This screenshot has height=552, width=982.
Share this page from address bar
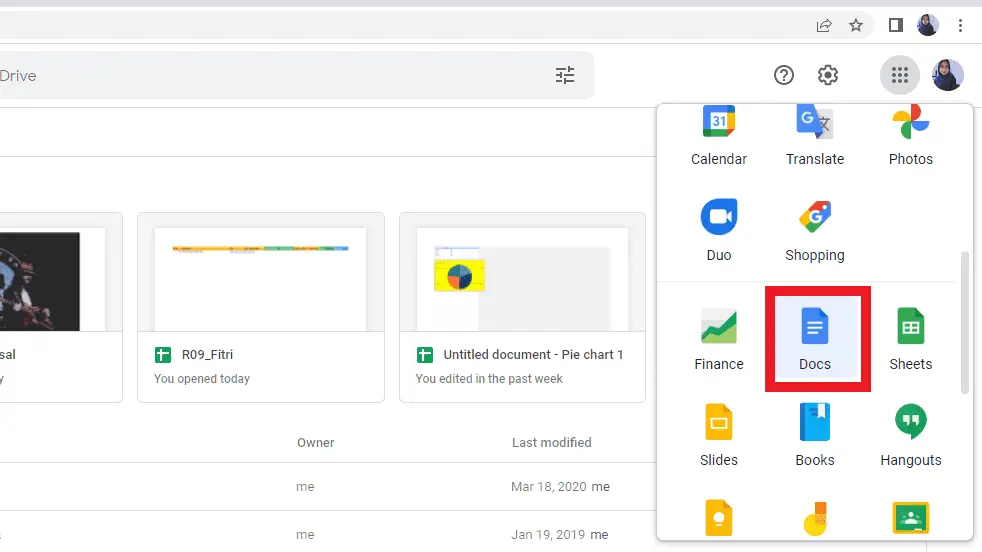(x=824, y=25)
